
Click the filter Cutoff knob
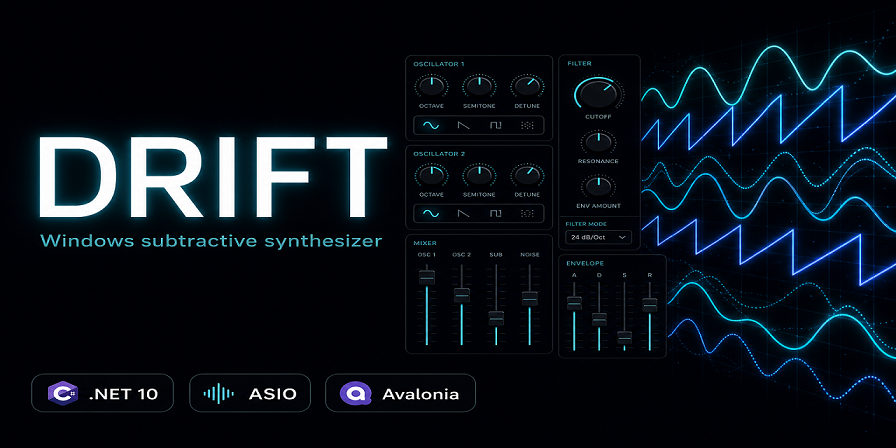coord(598,94)
